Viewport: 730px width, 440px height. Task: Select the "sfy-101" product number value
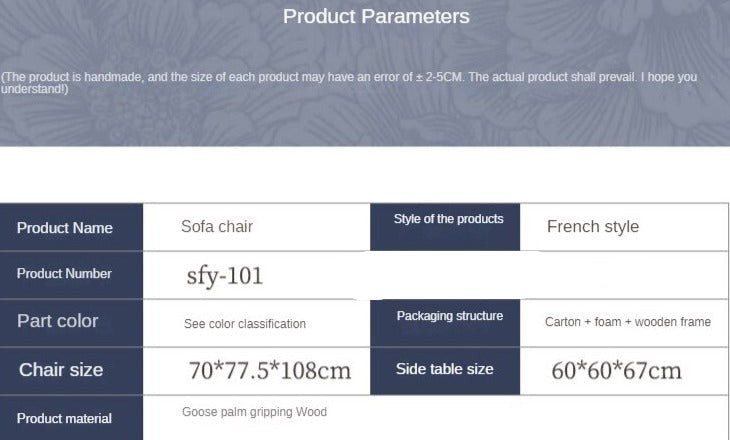[225, 276]
